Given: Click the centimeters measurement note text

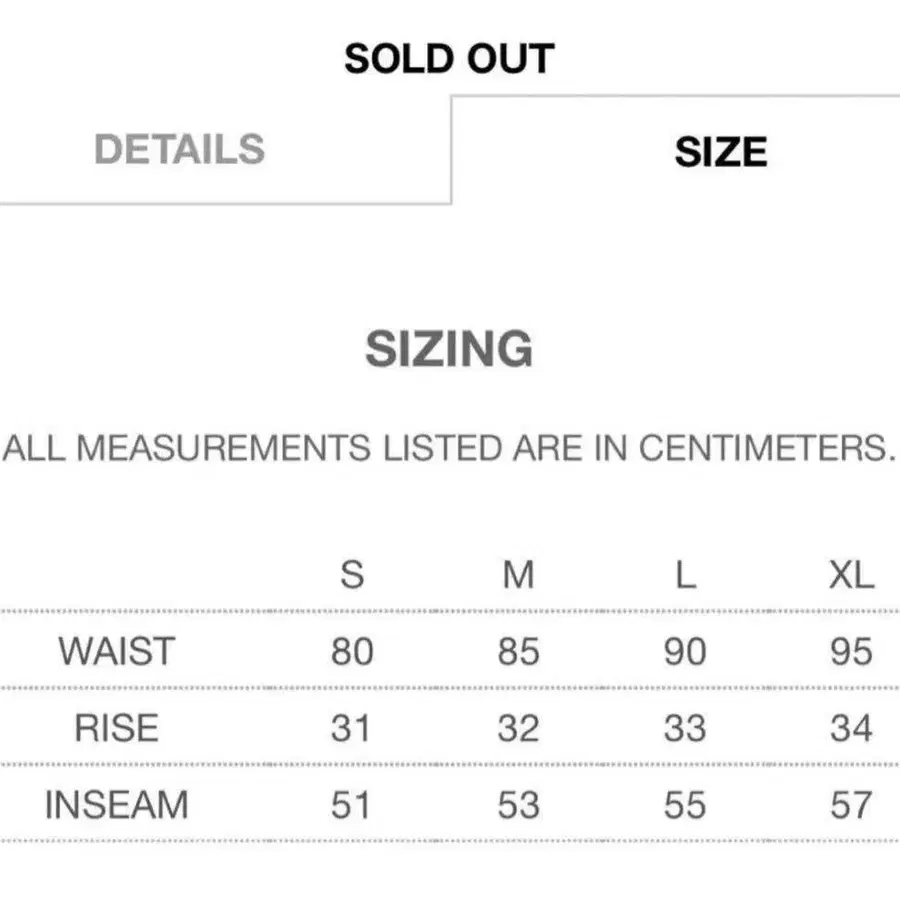Looking at the screenshot, I should tap(449, 448).
